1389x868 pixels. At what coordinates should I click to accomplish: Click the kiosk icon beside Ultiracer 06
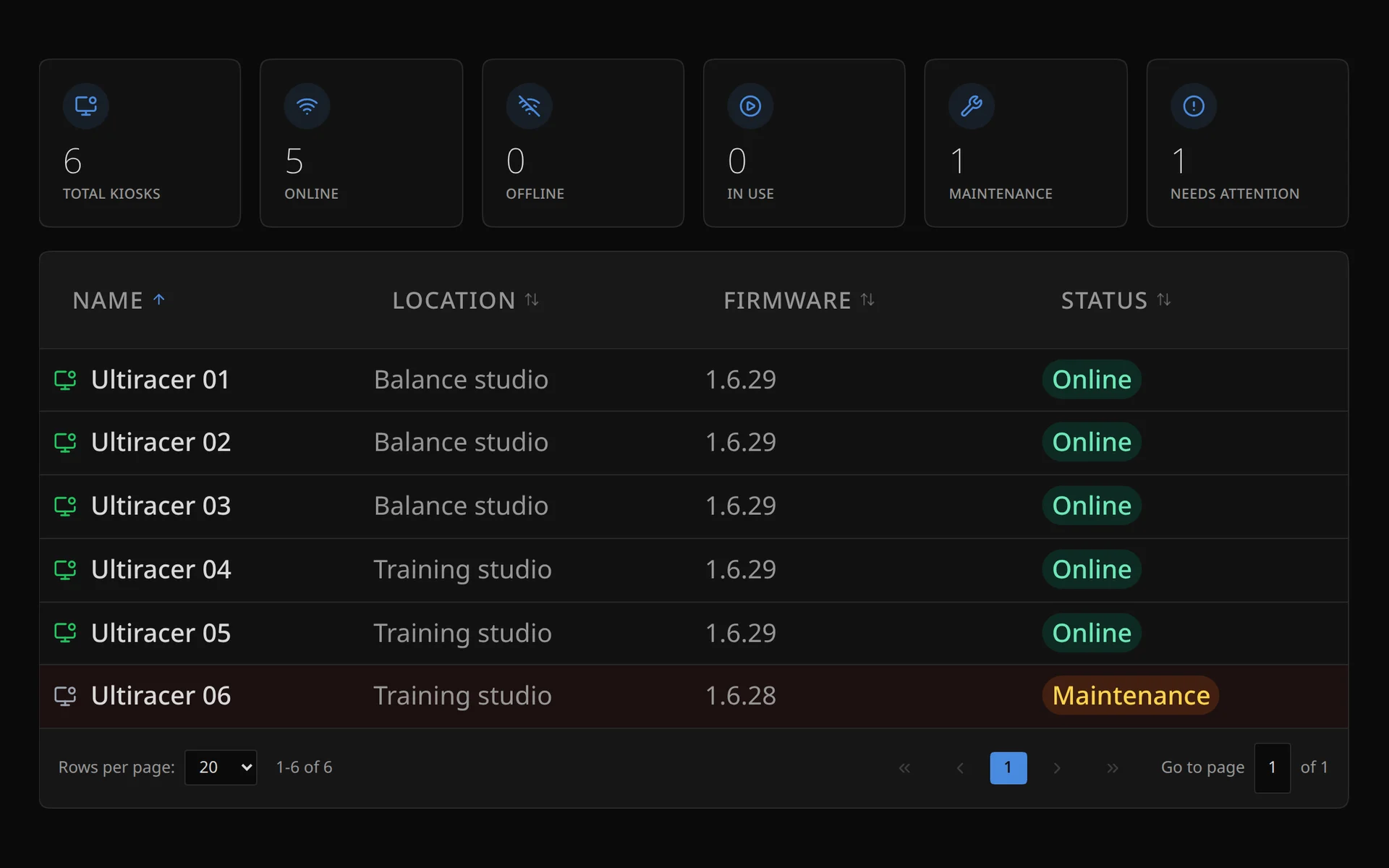[x=65, y=696]
